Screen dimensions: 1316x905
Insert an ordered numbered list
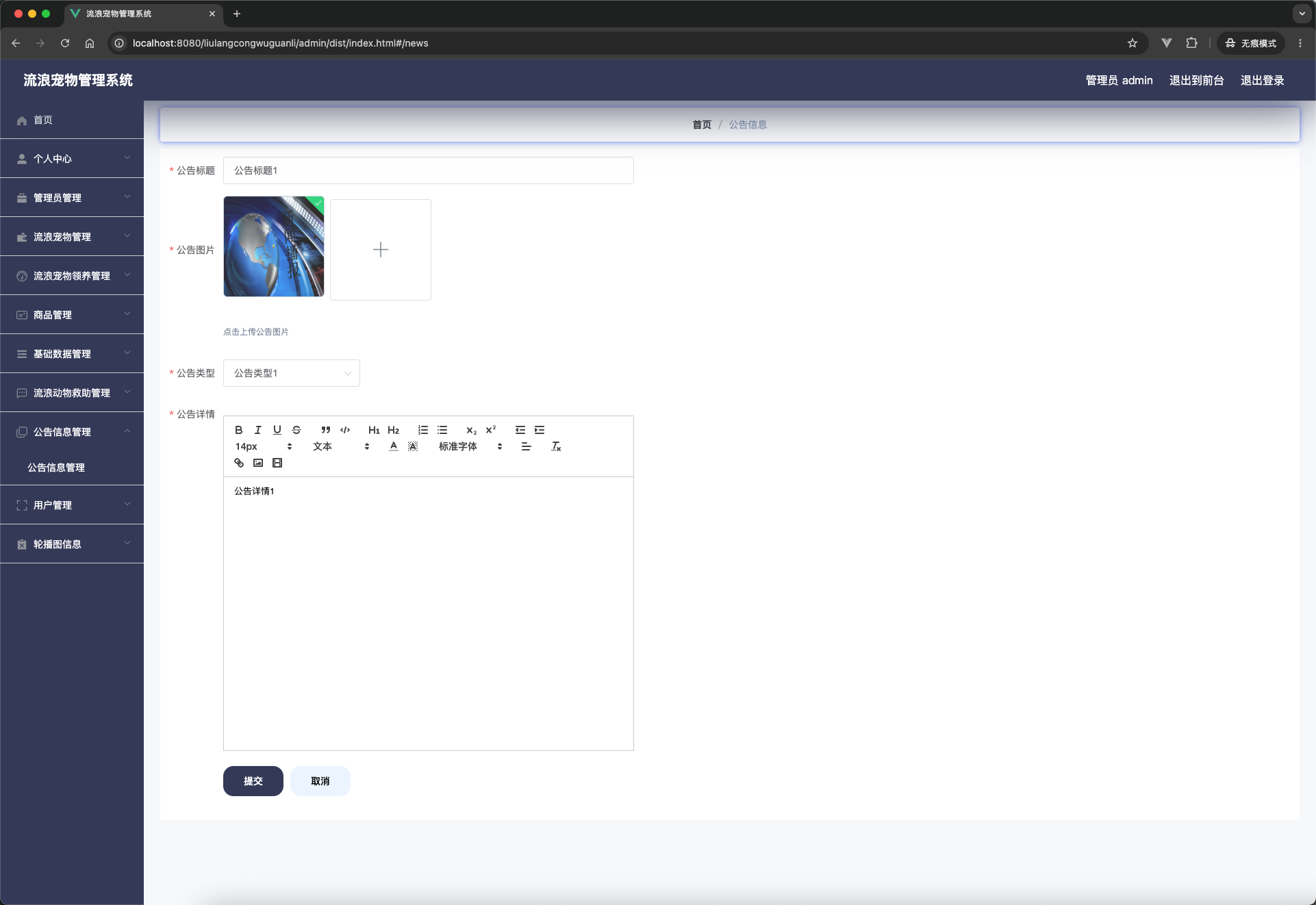tap(423, 430)
